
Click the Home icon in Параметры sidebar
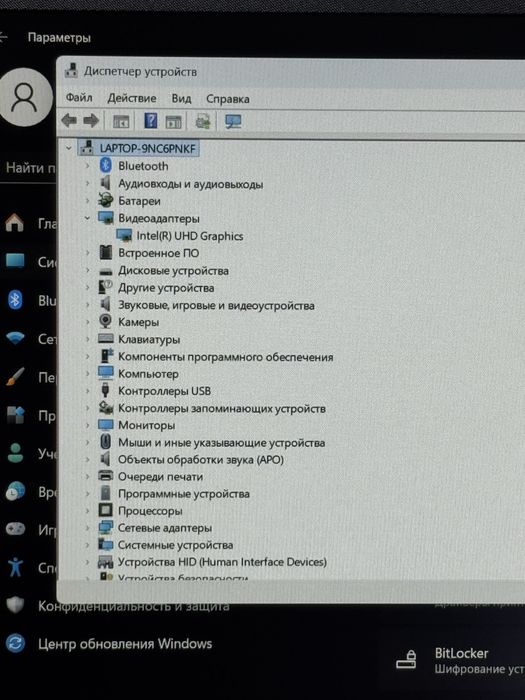click(x=14, y=222)
